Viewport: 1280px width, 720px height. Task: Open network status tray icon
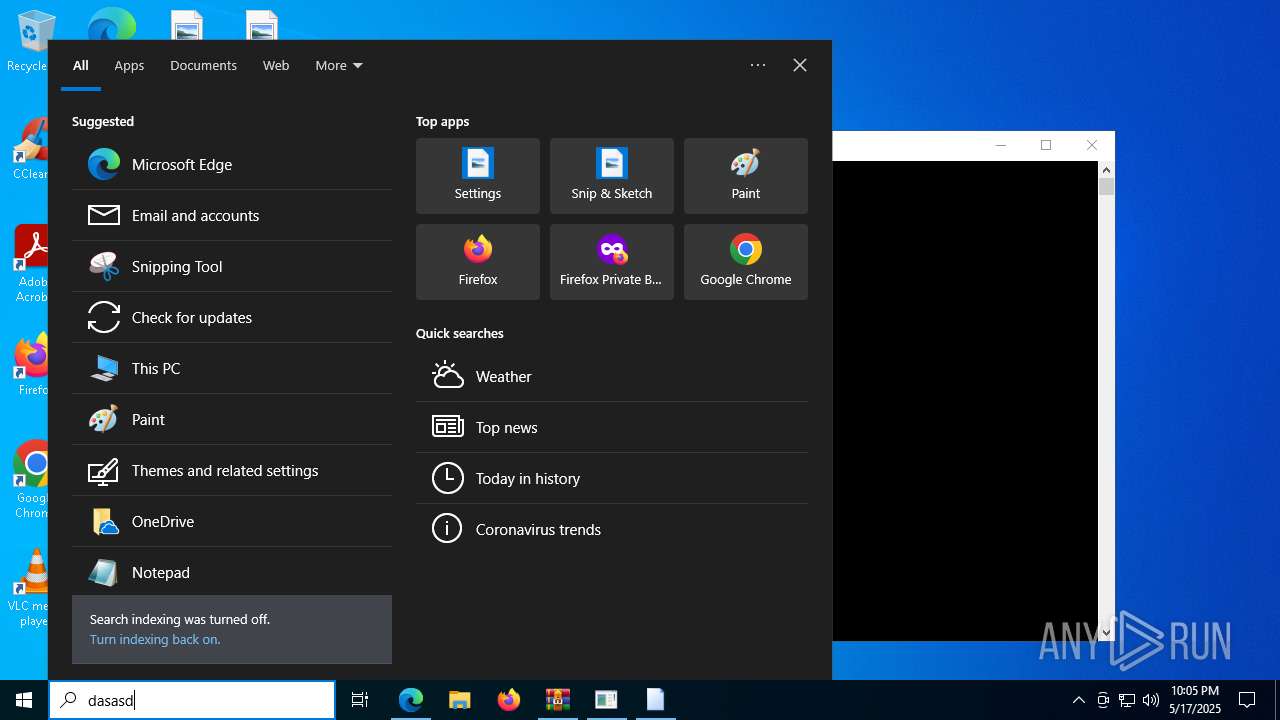tap(1127, 700)
